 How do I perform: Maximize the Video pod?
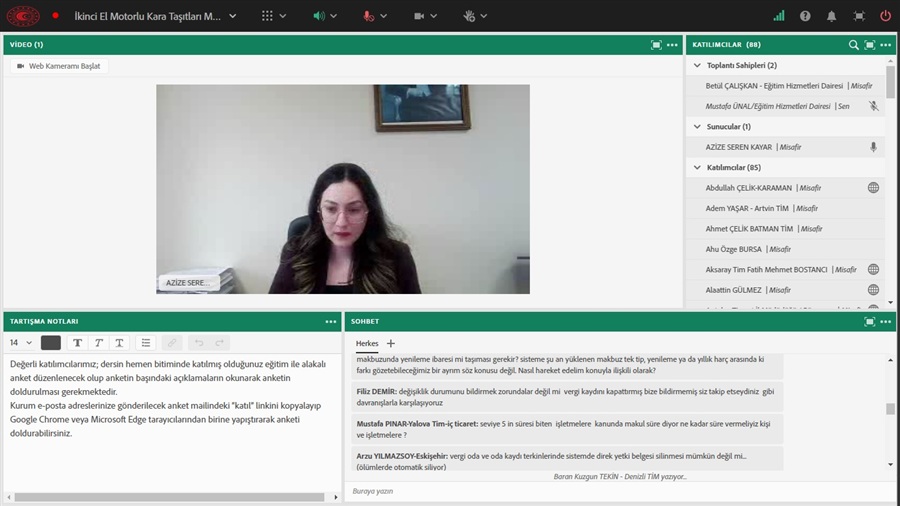pyautogui.click(x=656, y=45)
